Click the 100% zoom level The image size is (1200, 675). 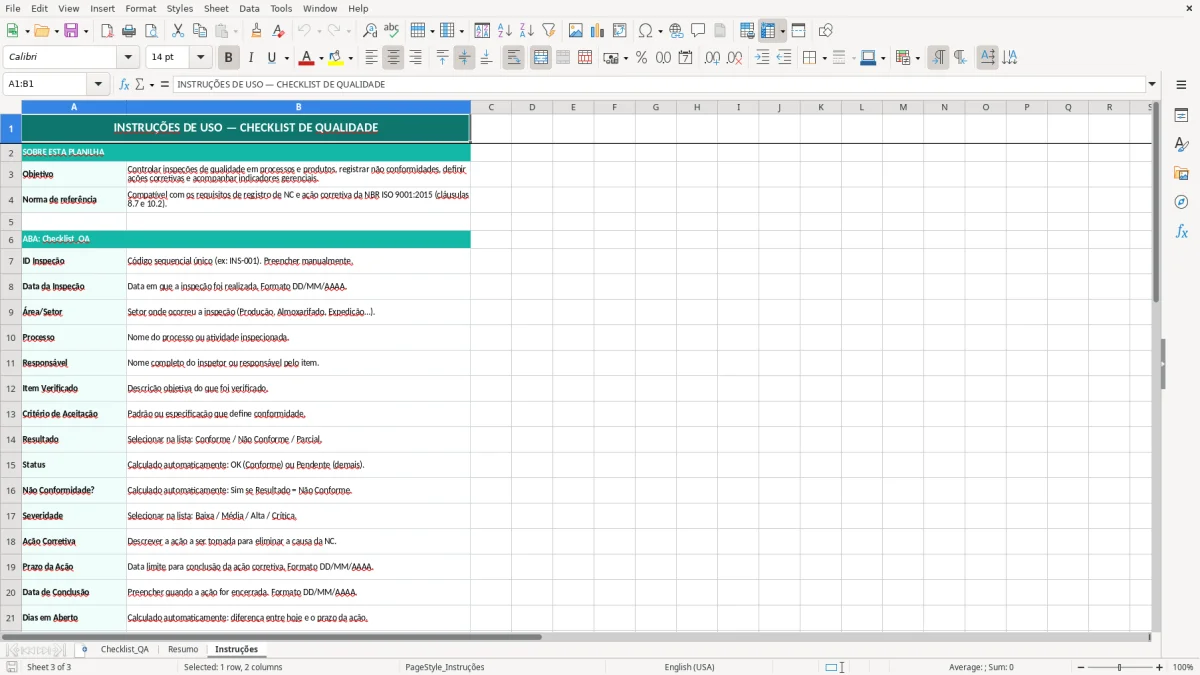(1183, 667)
